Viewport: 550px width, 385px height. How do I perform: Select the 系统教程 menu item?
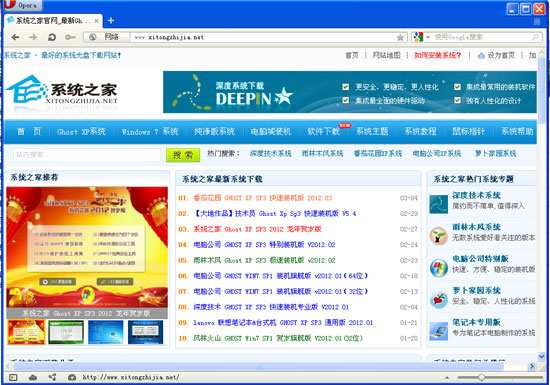[x=420, y=131]
